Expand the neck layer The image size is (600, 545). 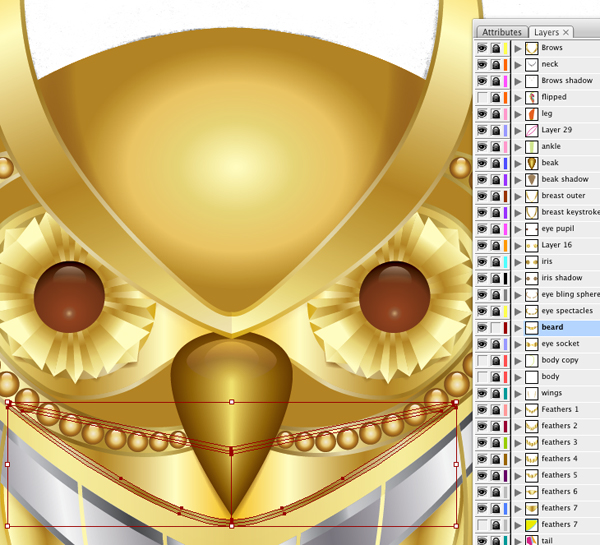(x=518, y=65)
